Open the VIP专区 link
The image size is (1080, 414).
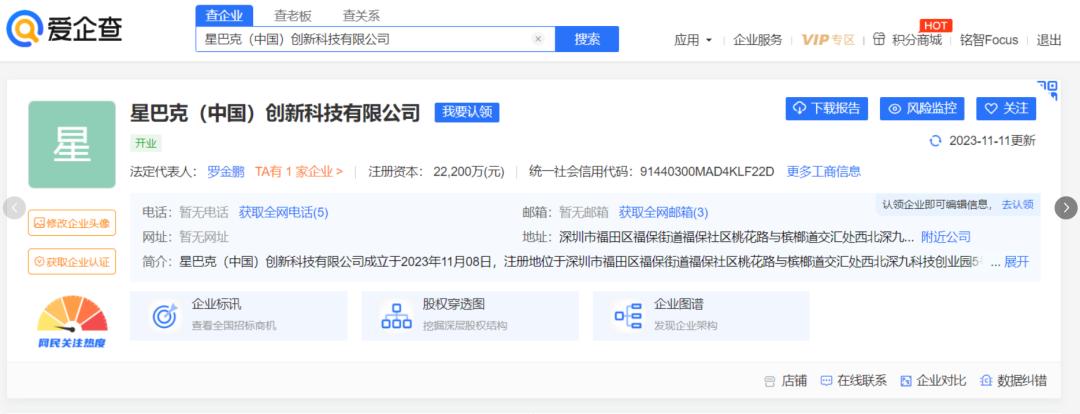828,40
